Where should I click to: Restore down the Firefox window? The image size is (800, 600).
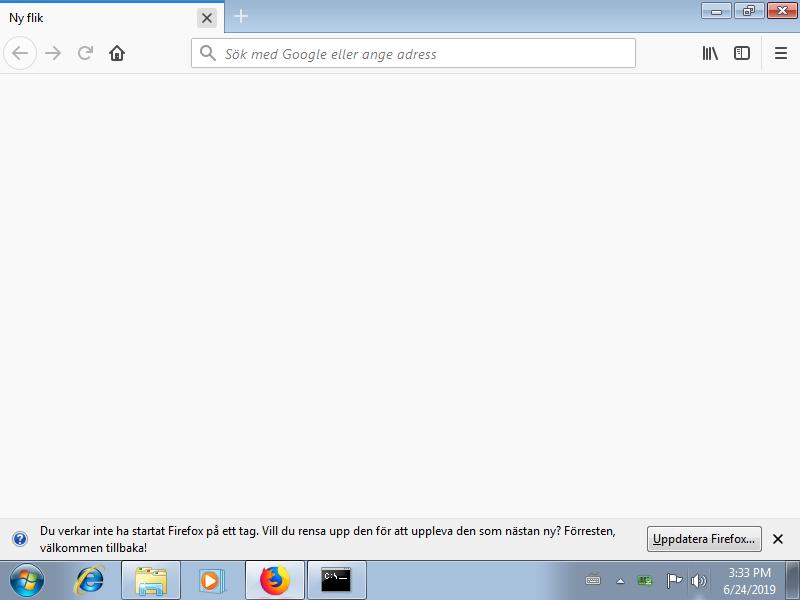(749, 11)
